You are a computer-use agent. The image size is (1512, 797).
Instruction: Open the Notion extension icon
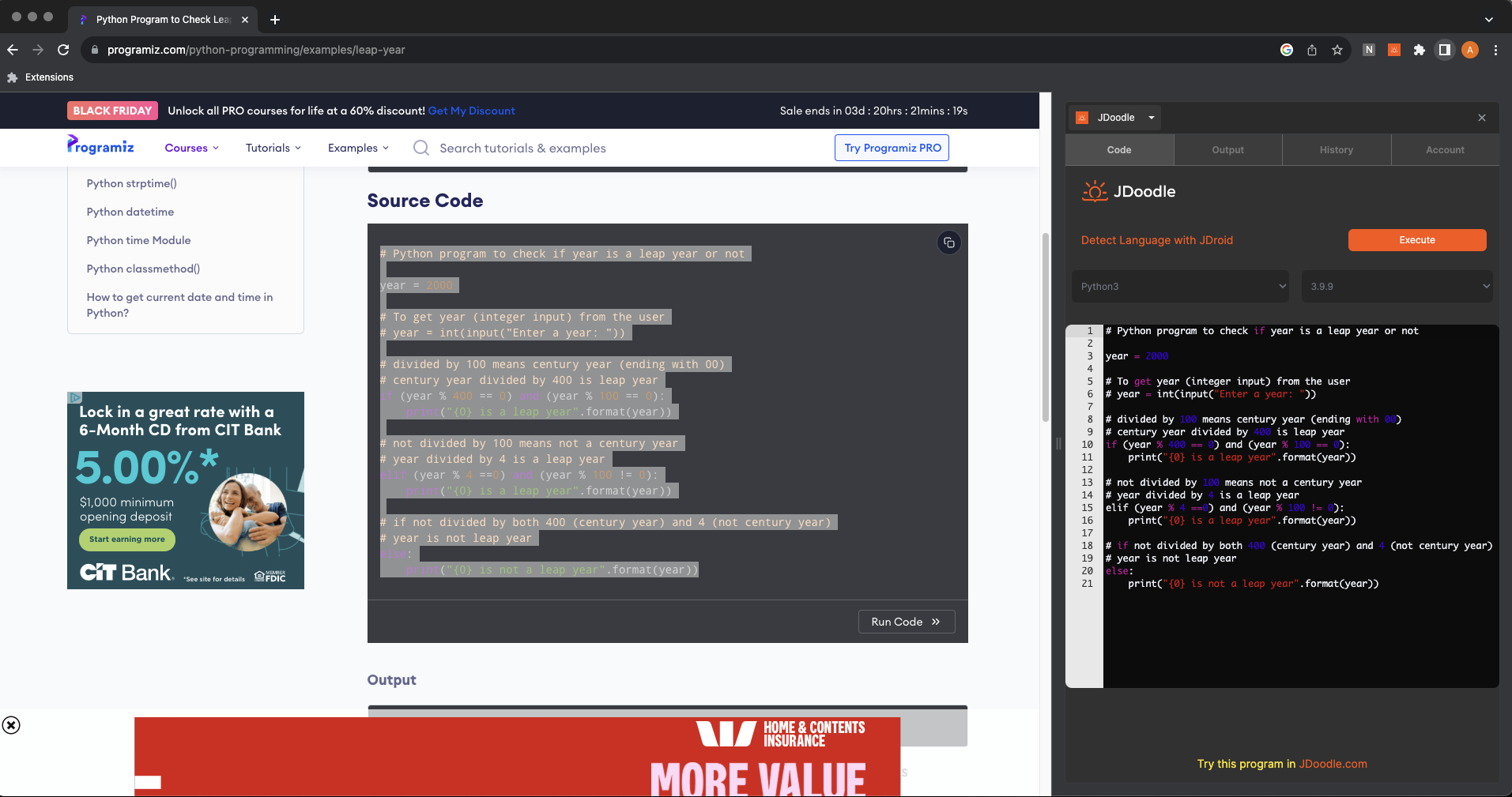1369,50
